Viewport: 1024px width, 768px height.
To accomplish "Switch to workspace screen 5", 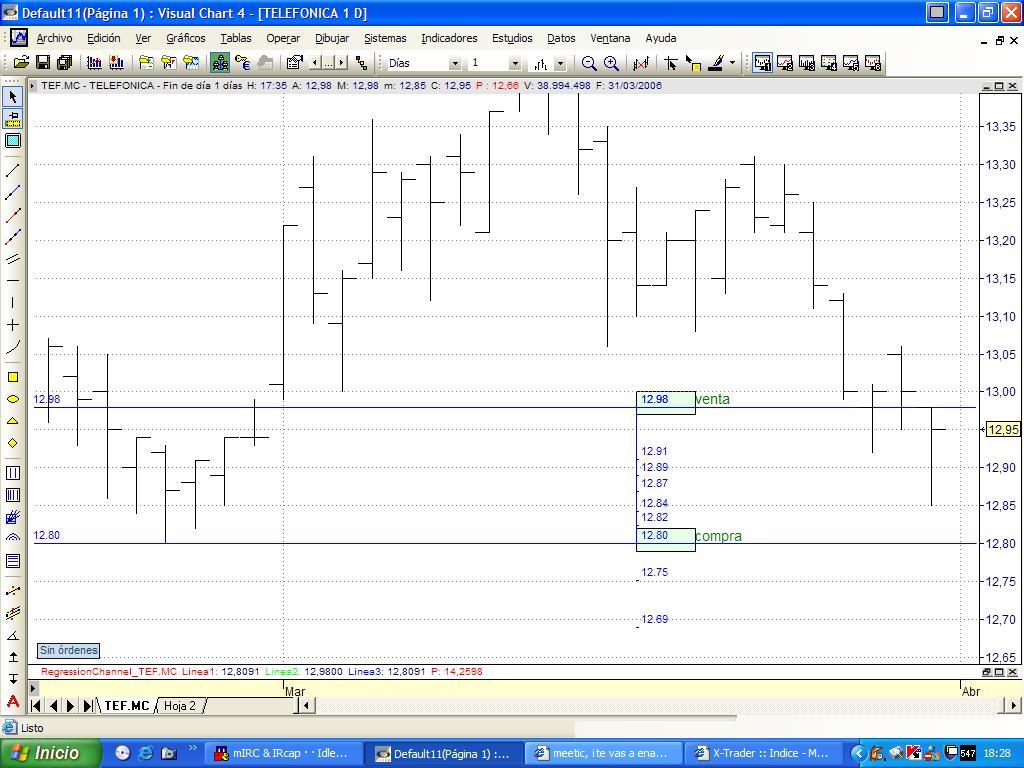I will click(x=851, y=63).
